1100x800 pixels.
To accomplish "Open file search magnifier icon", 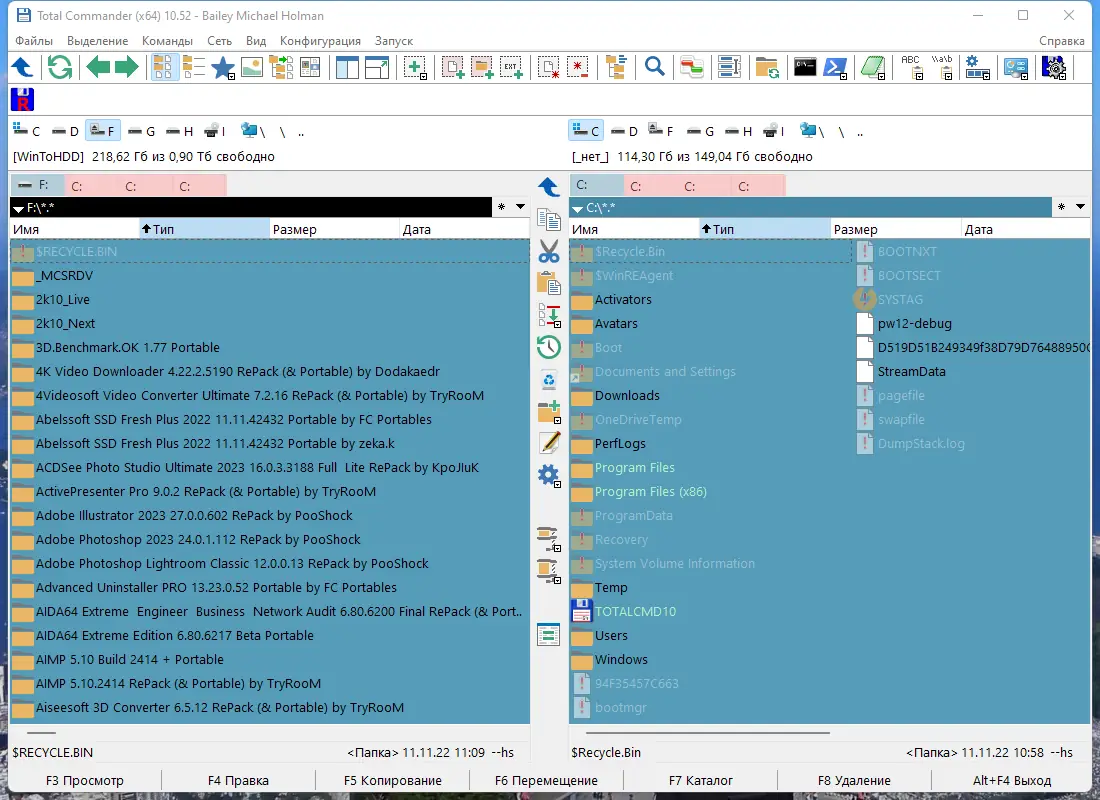I will [655, 68].
